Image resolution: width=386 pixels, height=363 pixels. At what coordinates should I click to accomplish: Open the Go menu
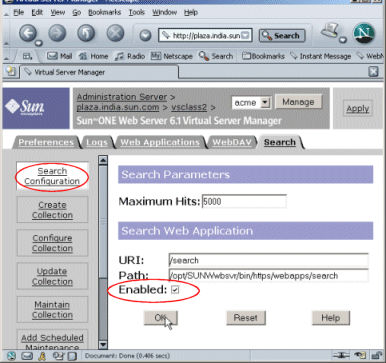point(77,12)
